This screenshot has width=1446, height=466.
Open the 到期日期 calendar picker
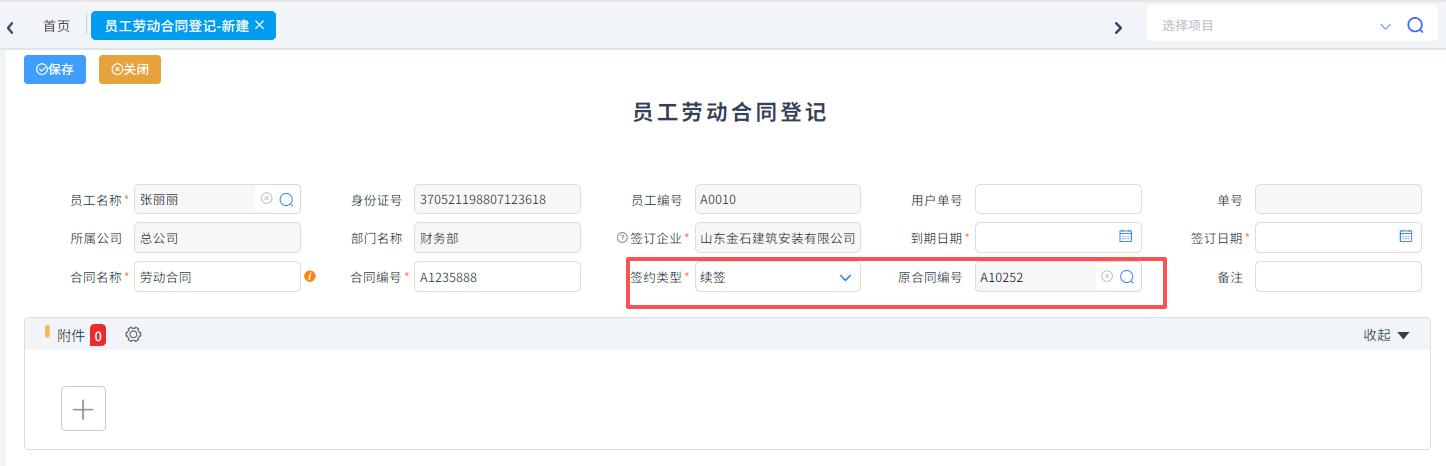pos(1125,237)
